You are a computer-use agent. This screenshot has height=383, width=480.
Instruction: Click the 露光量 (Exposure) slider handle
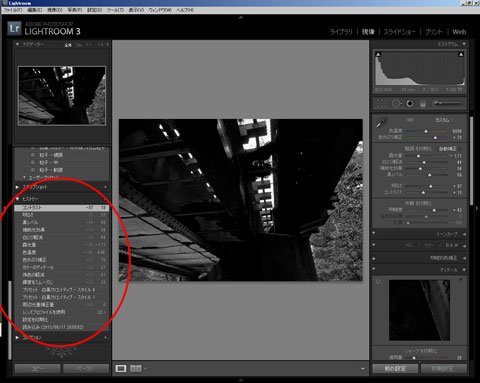point(419,156)
